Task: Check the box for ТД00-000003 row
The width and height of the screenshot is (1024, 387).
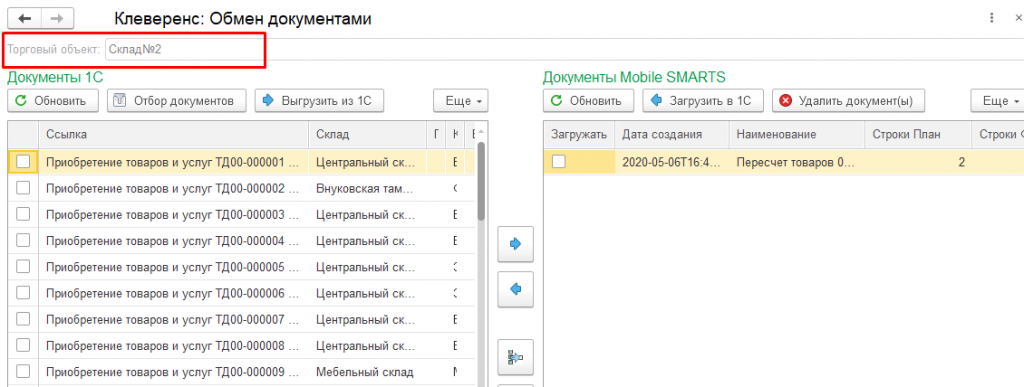Action: click(23, 214)
